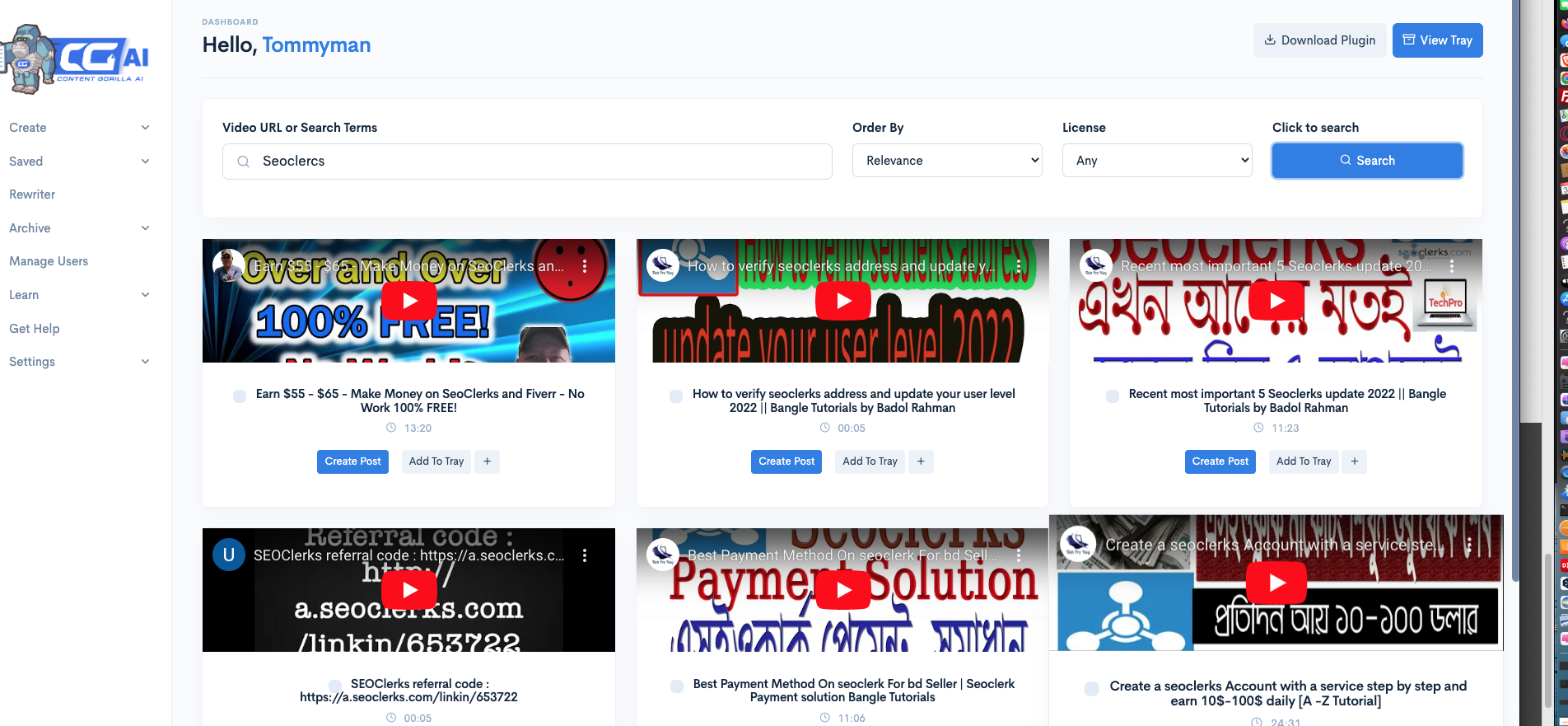Add 'Recent most important 5 Seoclerks' video to tray
The height and width of the screenshot is (726, 1568).
point(1304,461)
